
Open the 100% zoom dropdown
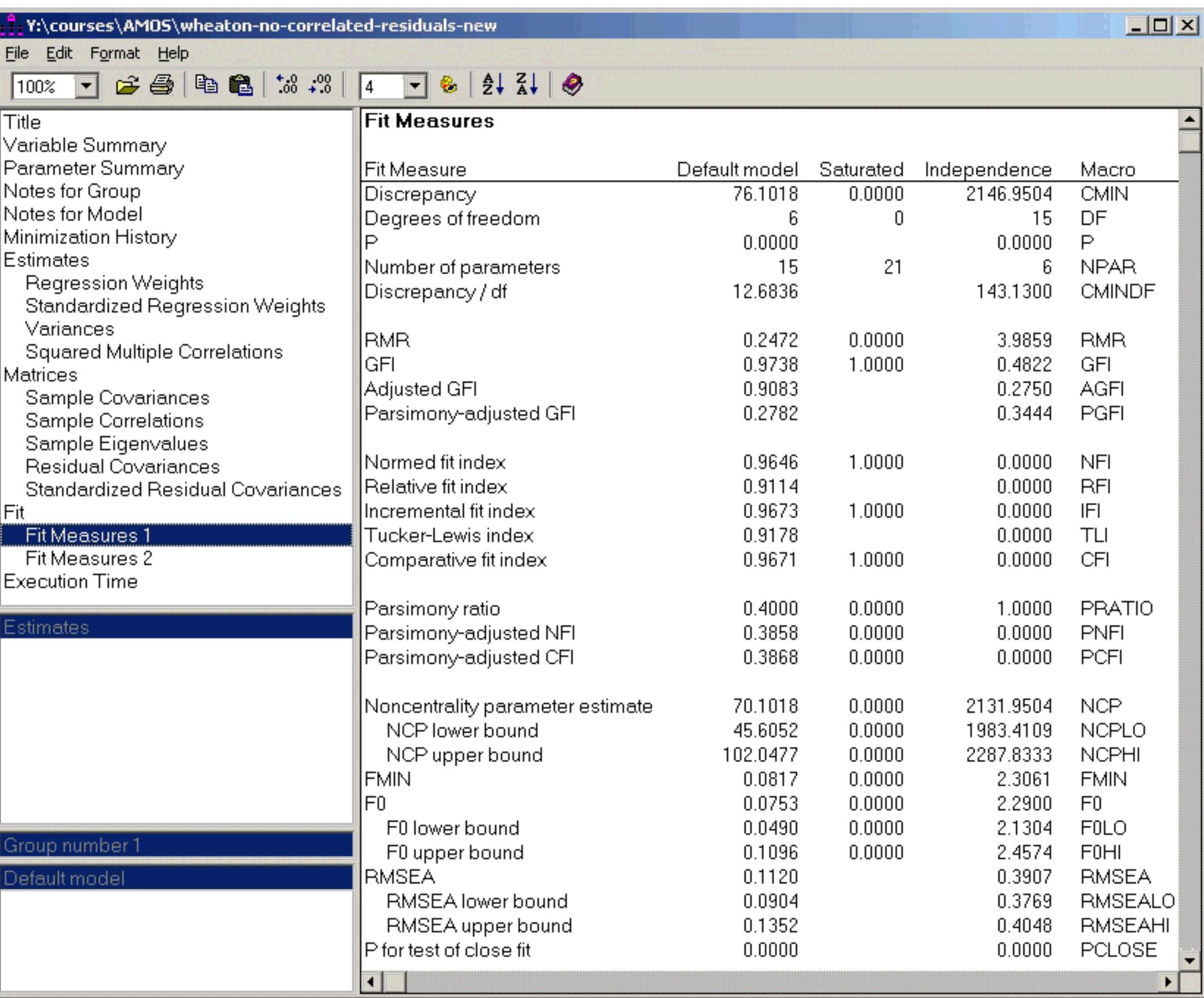point(87,87)
